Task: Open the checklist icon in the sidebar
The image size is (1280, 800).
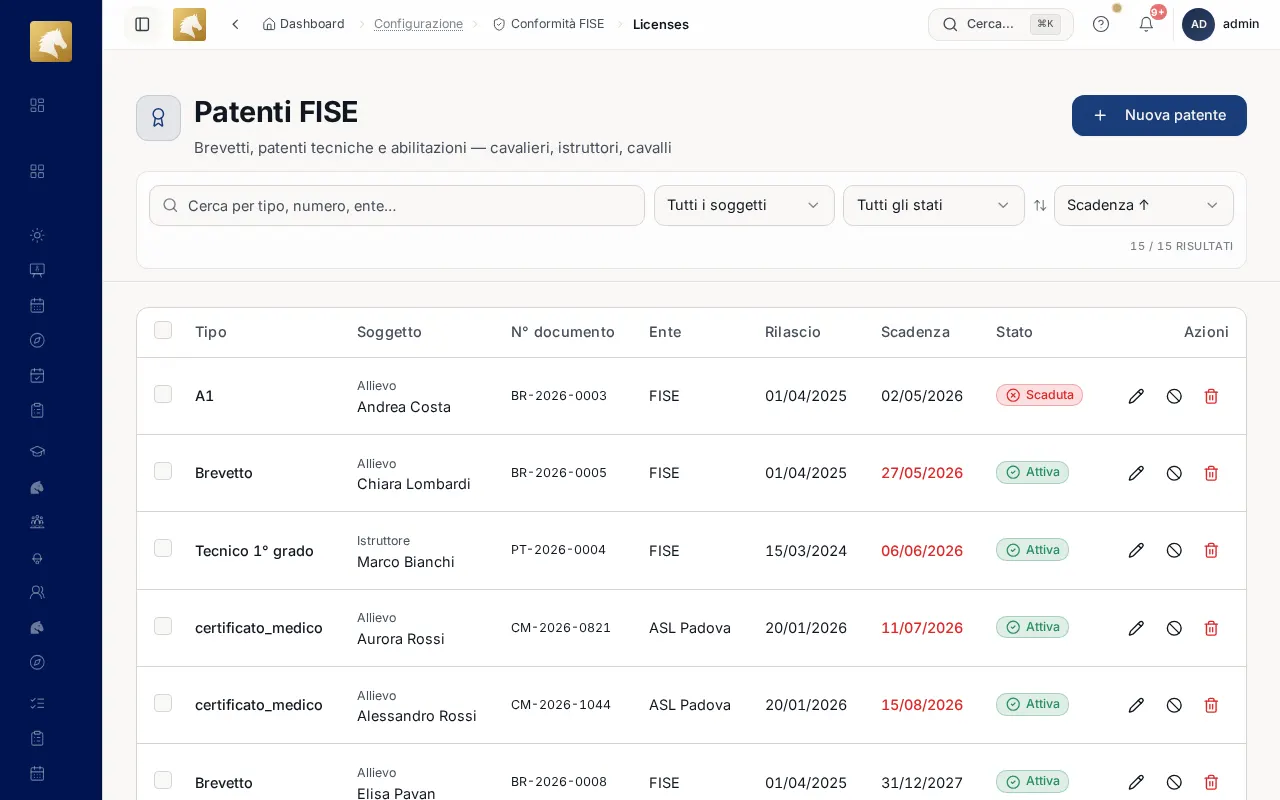Action: [37, 703]
